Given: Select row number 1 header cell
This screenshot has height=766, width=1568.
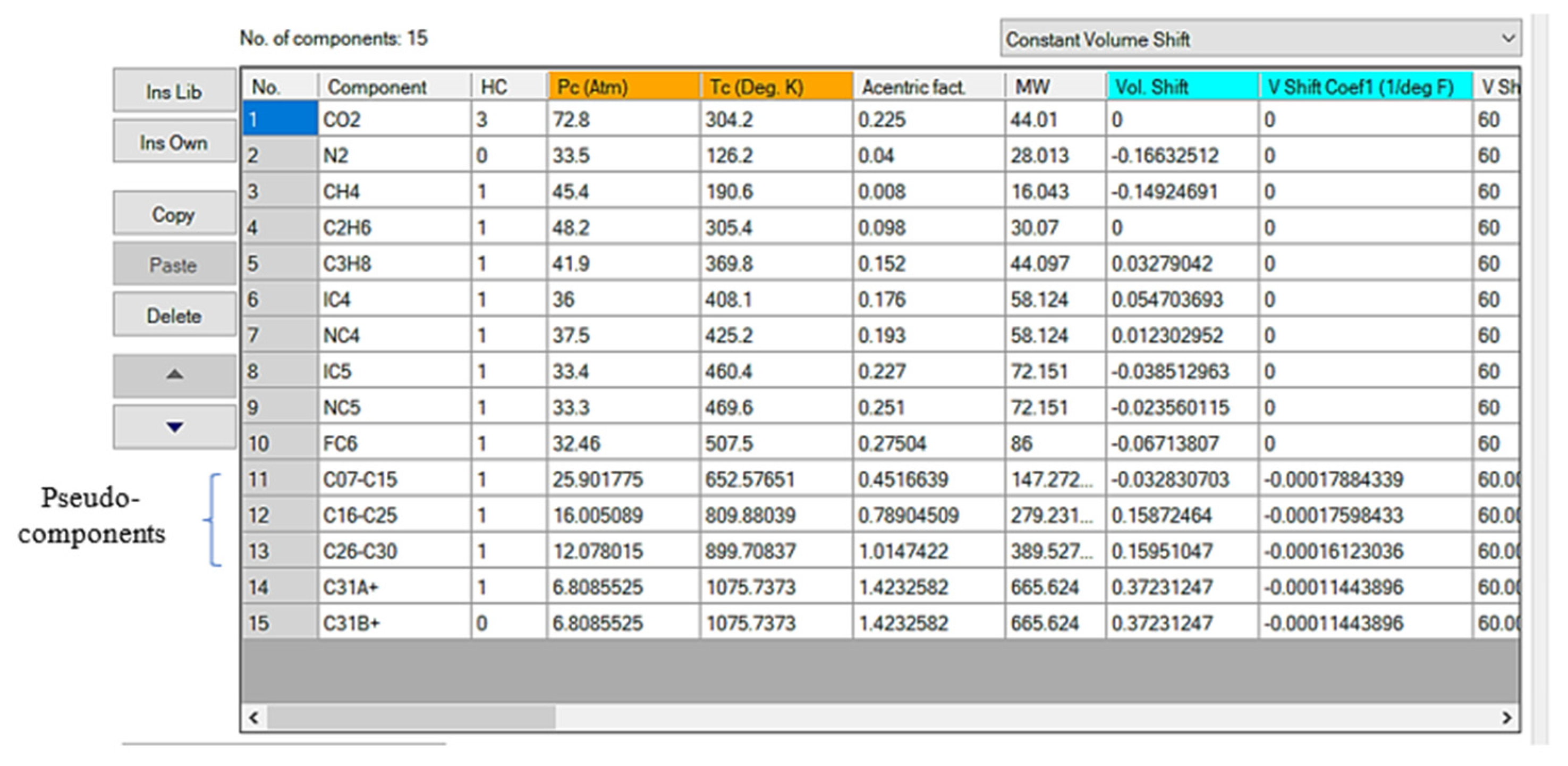Looking at the screenshot, I should 279,120.
